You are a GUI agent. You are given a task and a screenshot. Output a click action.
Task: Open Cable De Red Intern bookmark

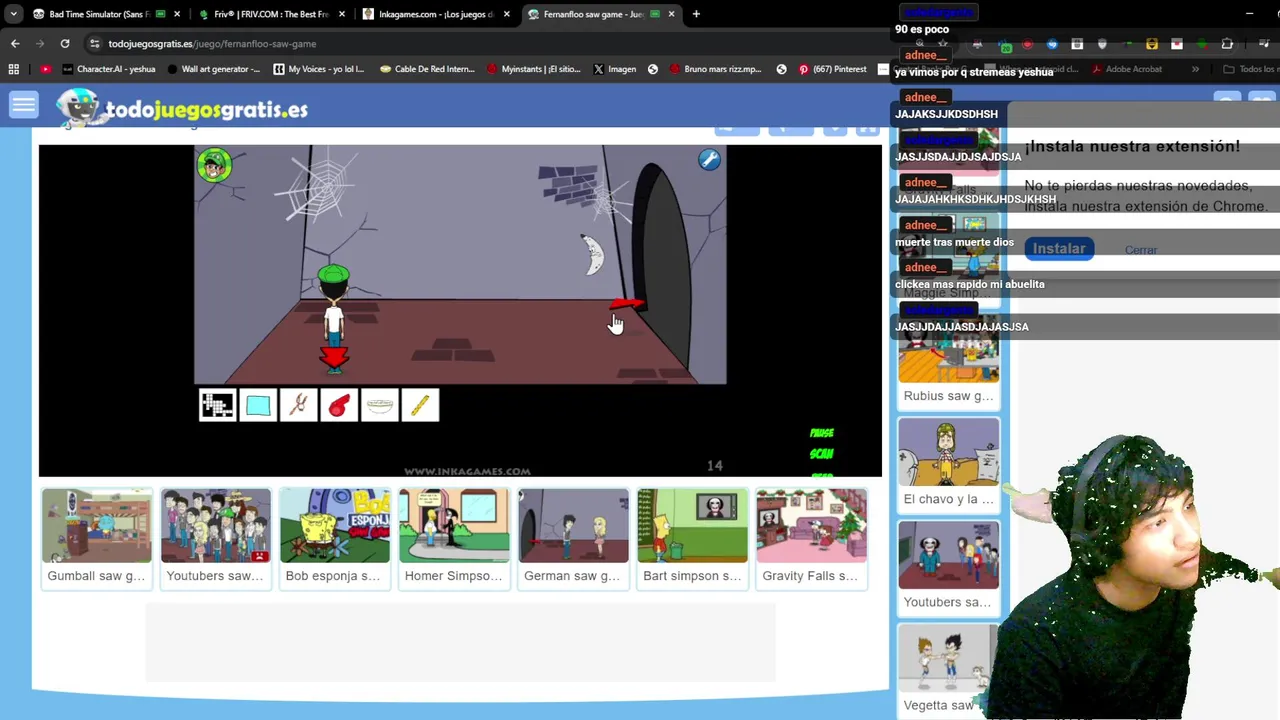tap(426, 69)
